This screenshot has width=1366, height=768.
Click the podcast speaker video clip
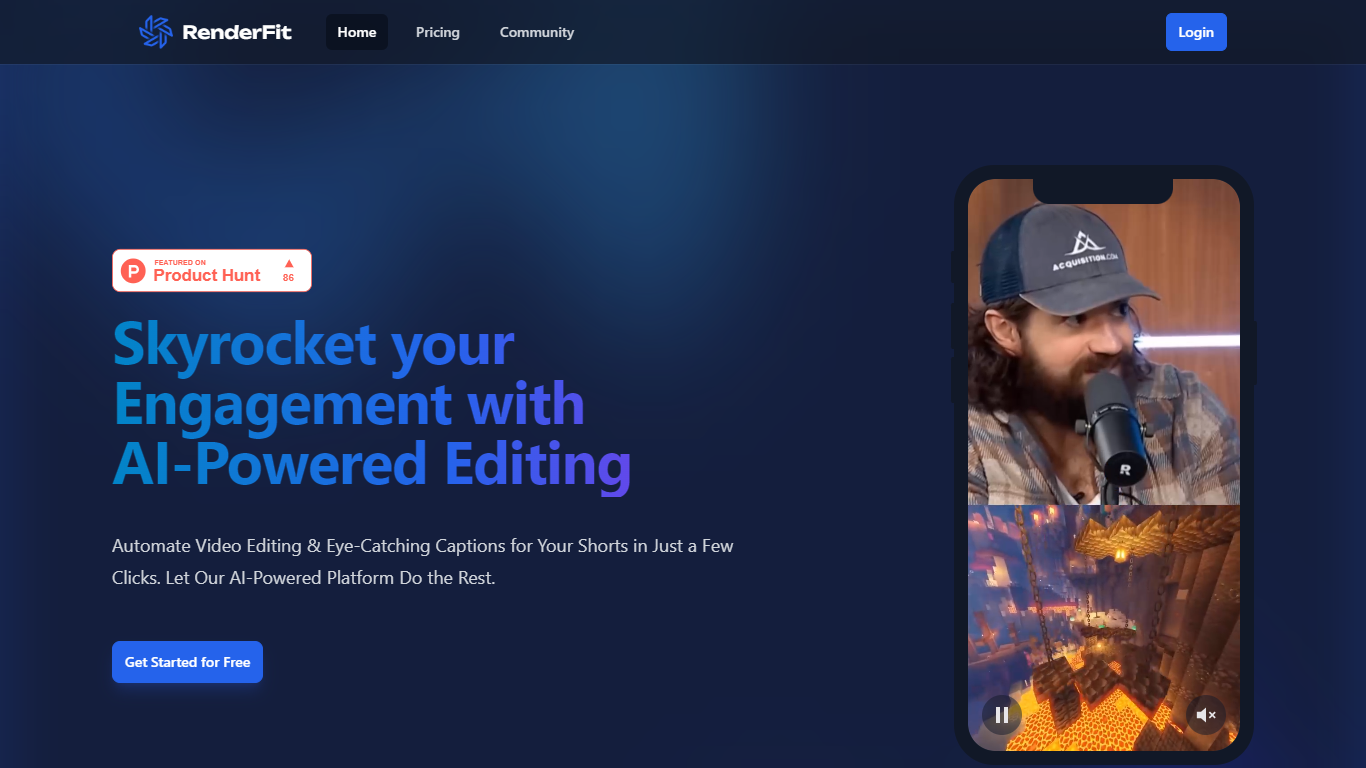click(x=1104, y=342)
